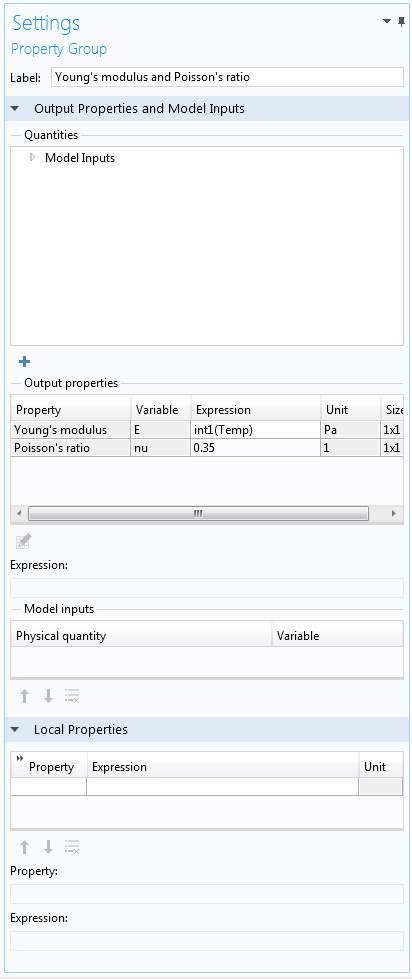Collapse Output Properties and Model Inputs section
The width and height of the screenshot is (412, 979).
[x=15, y=109]
